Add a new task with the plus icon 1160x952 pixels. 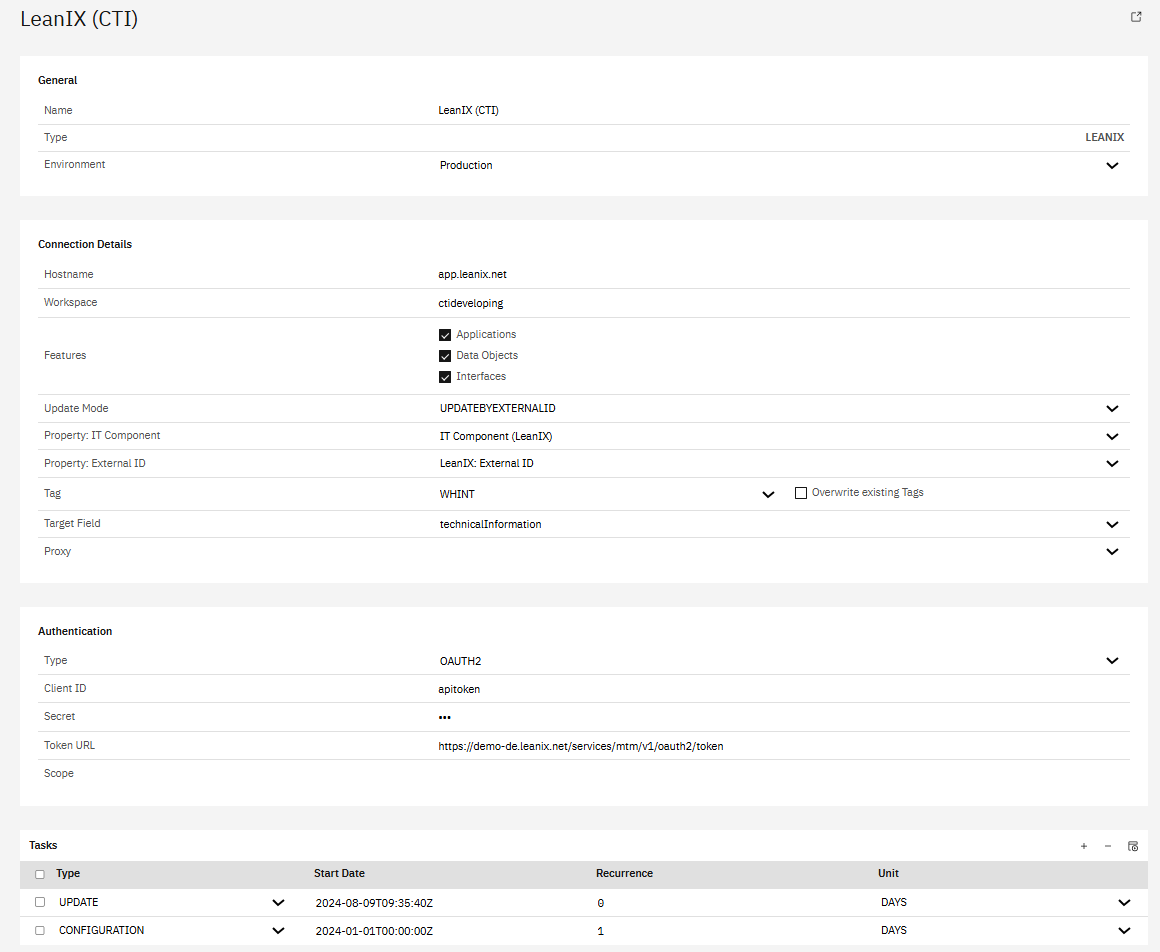(1083, 846)
